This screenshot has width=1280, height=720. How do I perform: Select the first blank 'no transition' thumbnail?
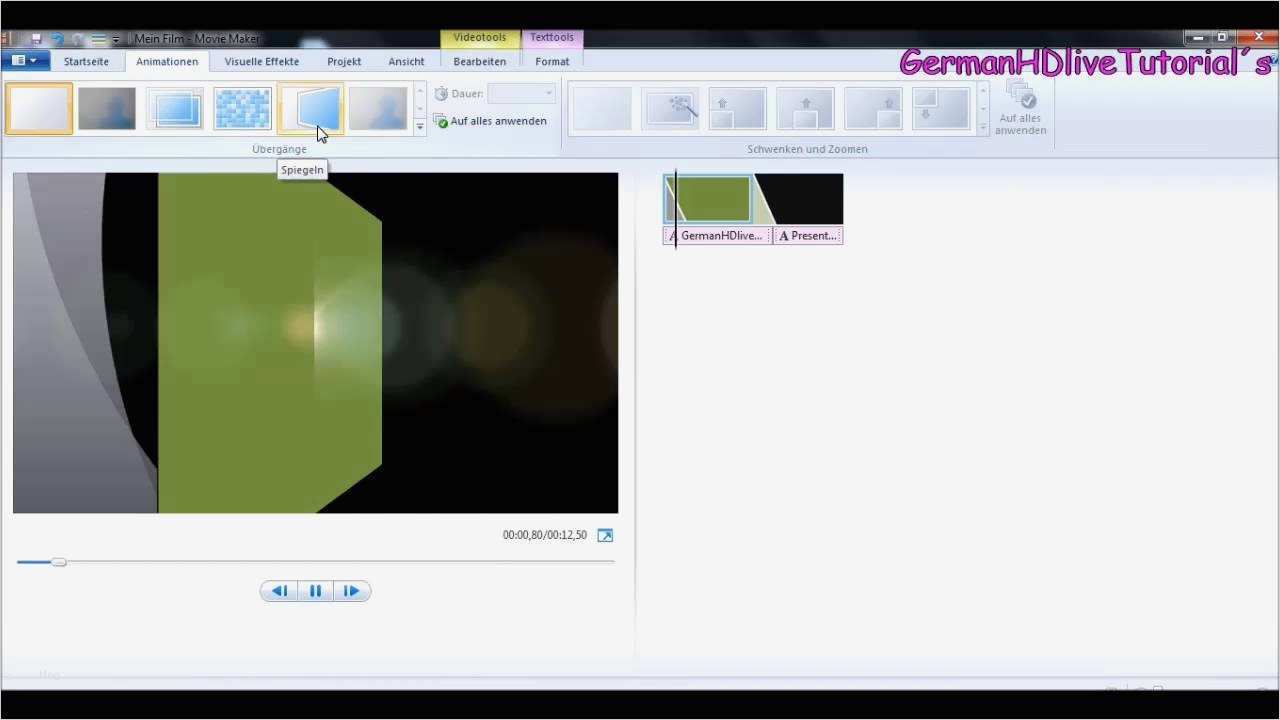[x=39, y=108]
